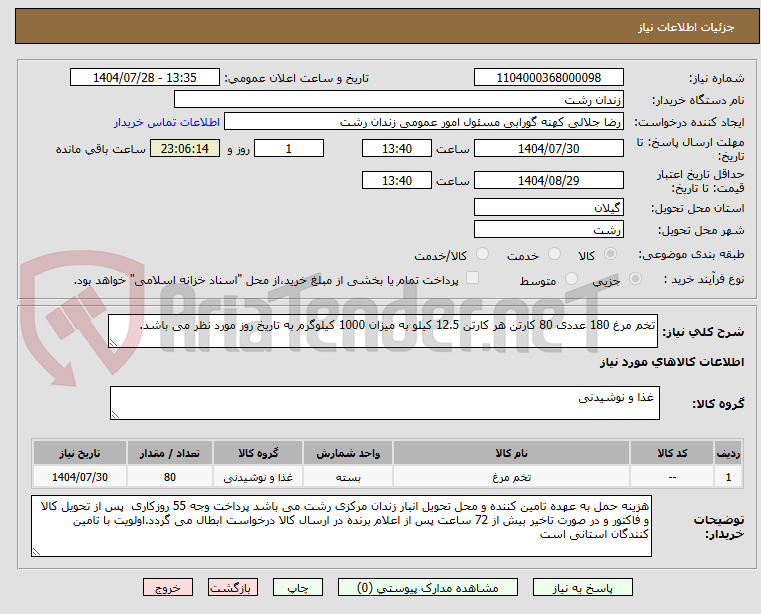Select the خدمت radio button

(554, 254)
